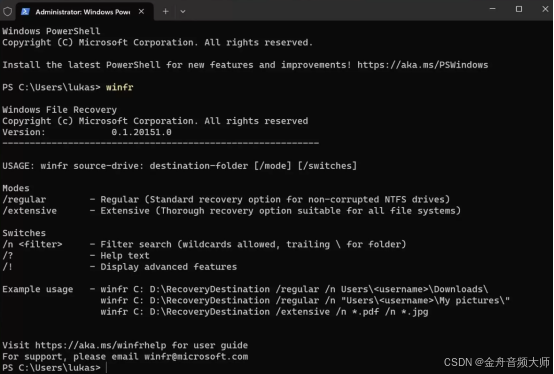
Task: Click the /n <filter> switch text
Action: 32,244
